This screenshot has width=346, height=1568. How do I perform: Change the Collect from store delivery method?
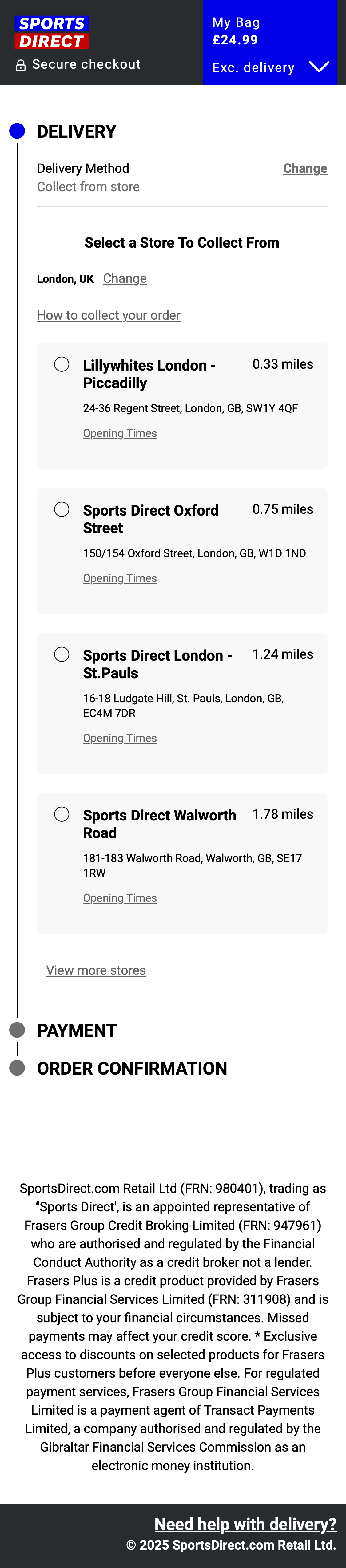tap(305, 168)
